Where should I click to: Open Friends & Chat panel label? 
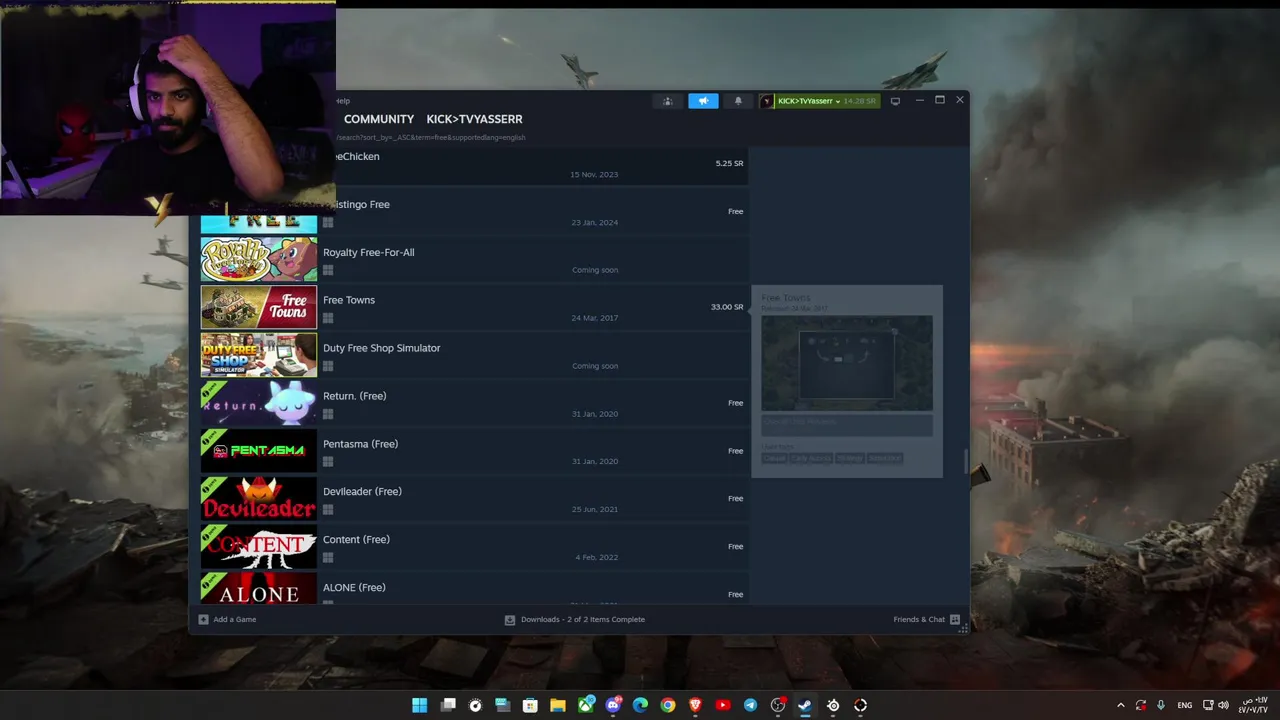[x=919, y=619]
